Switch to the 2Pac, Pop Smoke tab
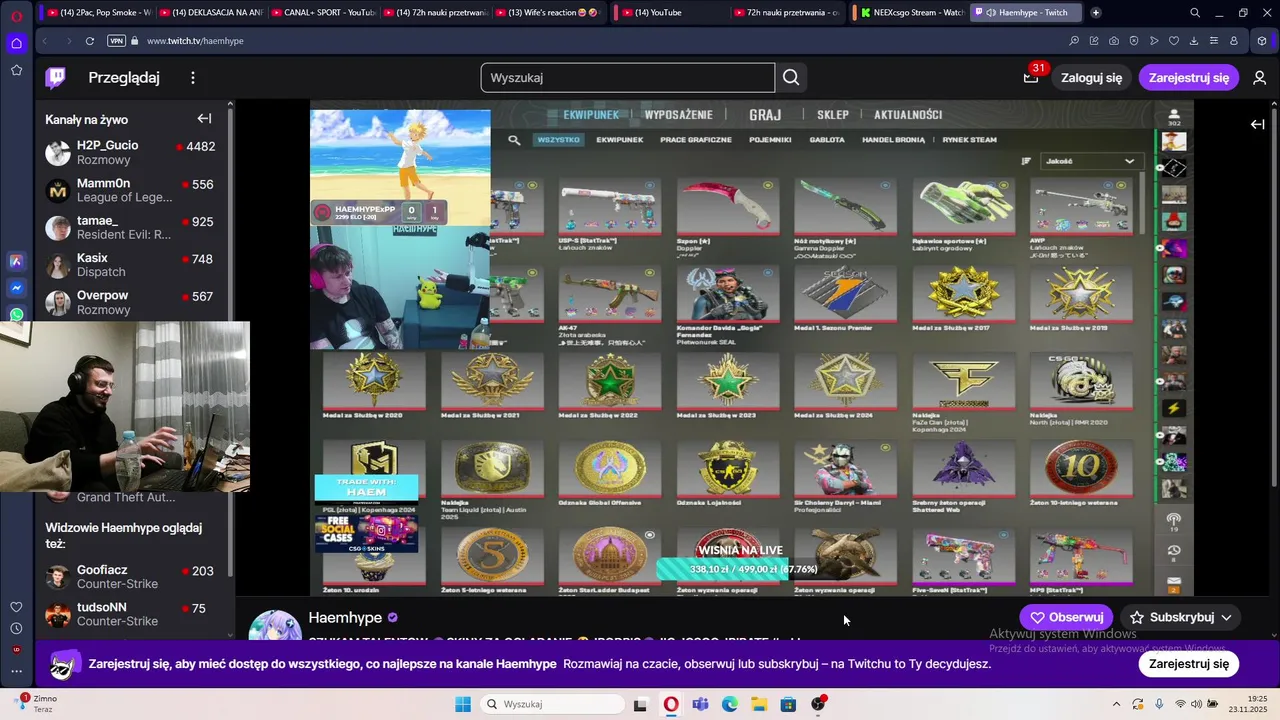 pos(98,13)
